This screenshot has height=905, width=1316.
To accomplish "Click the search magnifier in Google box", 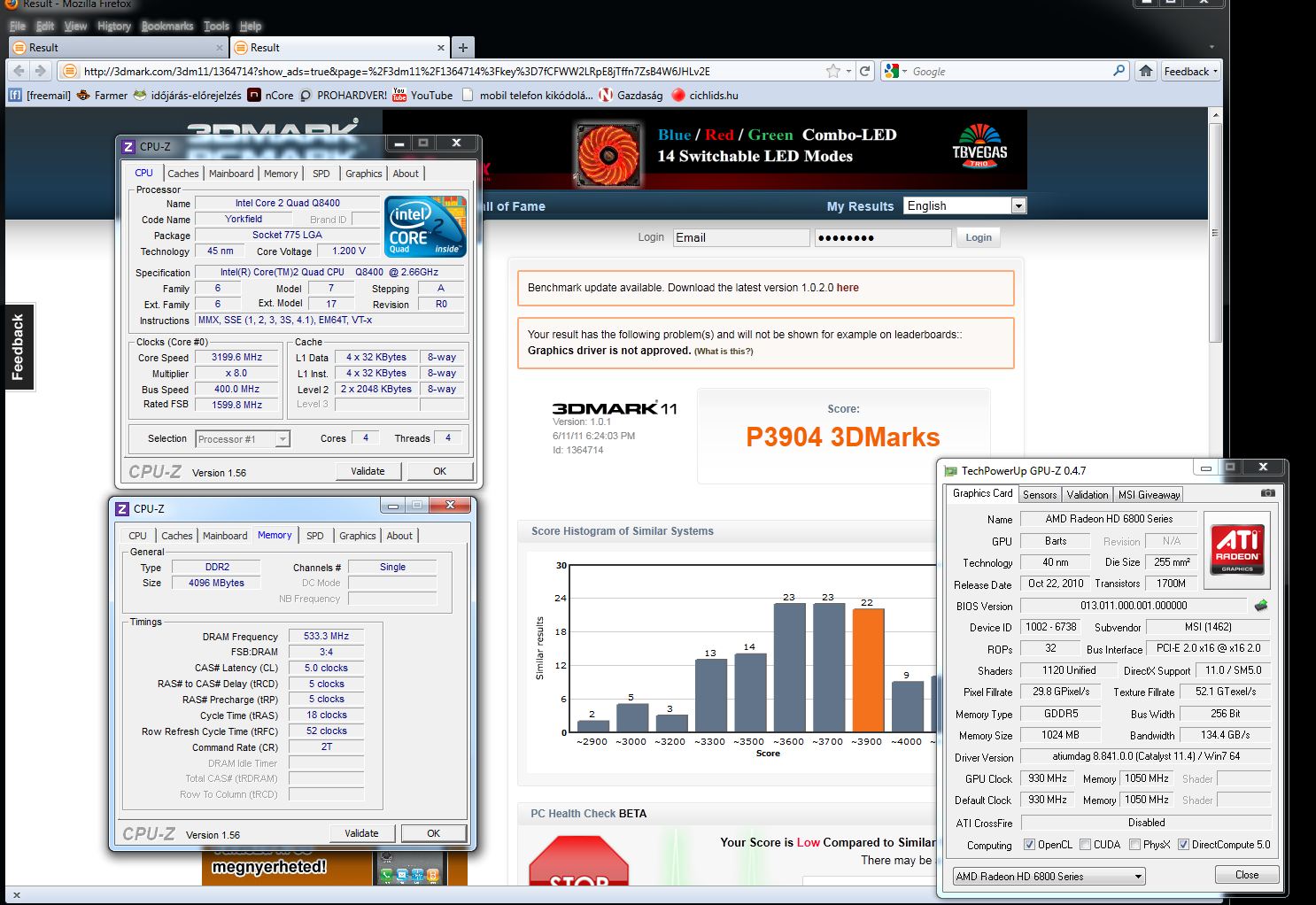I will coord(1119,71).
